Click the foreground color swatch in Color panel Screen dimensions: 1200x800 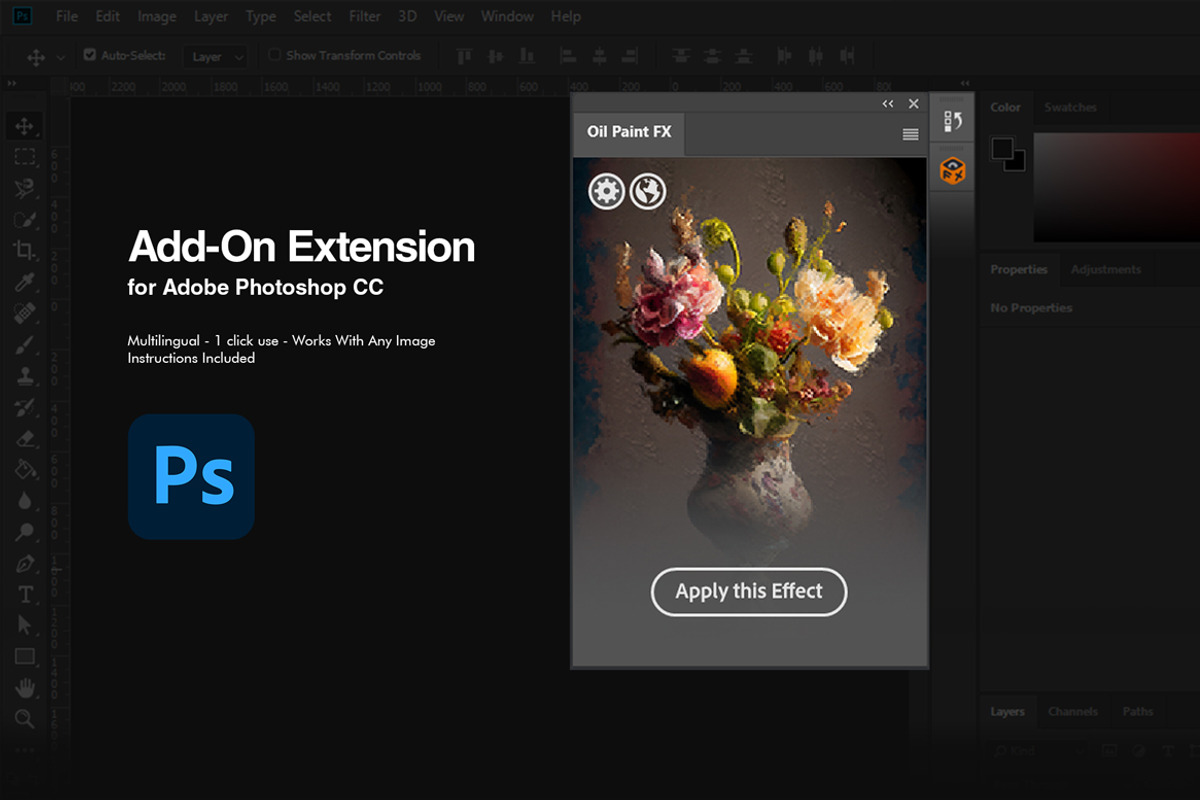(1002, 149)
